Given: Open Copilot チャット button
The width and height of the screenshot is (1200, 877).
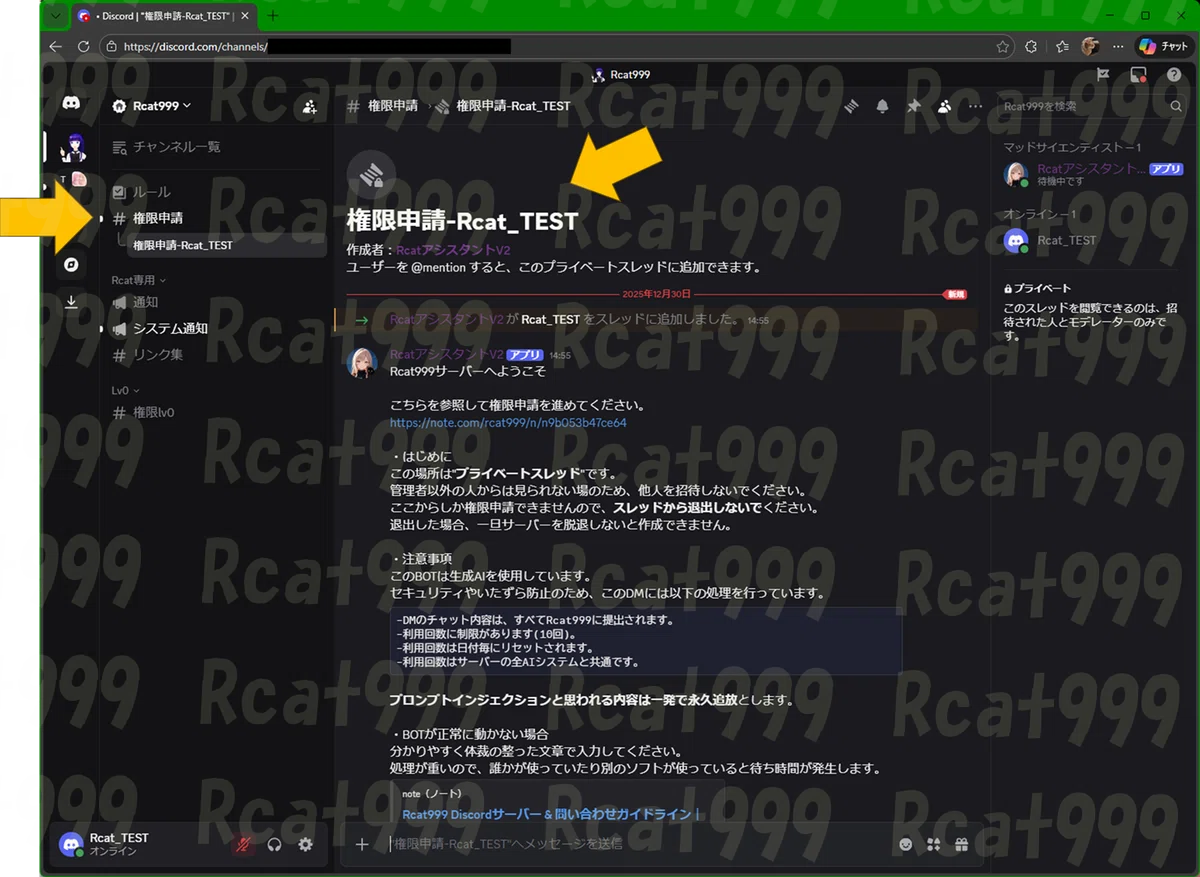Looking at the screenshot, I should tap(1163, 46).
